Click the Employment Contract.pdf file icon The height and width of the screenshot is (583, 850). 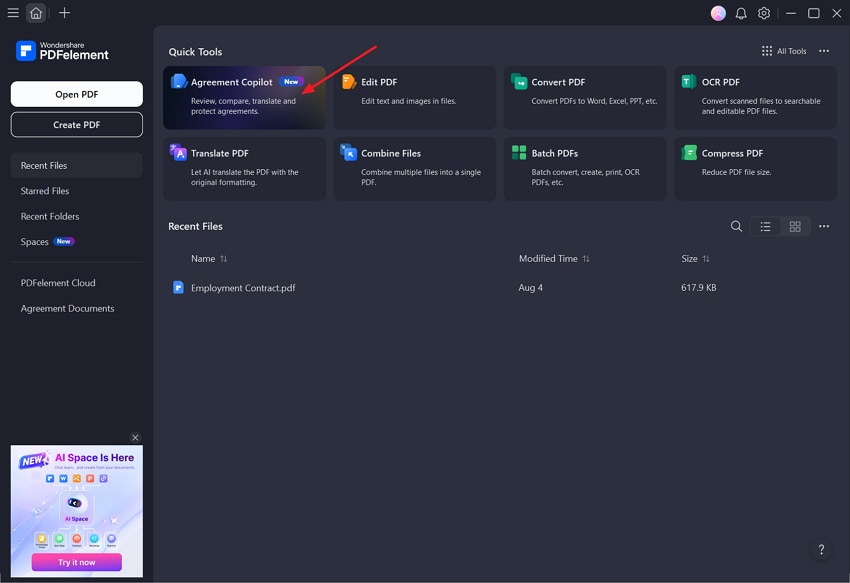tap(178, 287)
